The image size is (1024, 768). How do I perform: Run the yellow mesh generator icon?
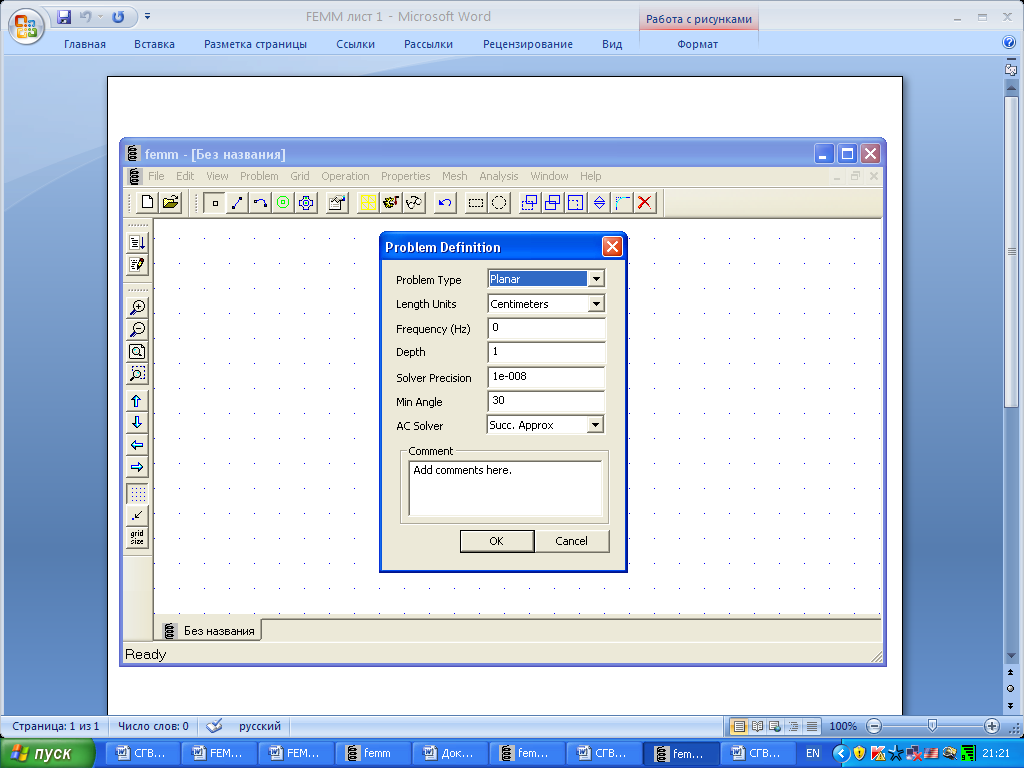[368, 203]
